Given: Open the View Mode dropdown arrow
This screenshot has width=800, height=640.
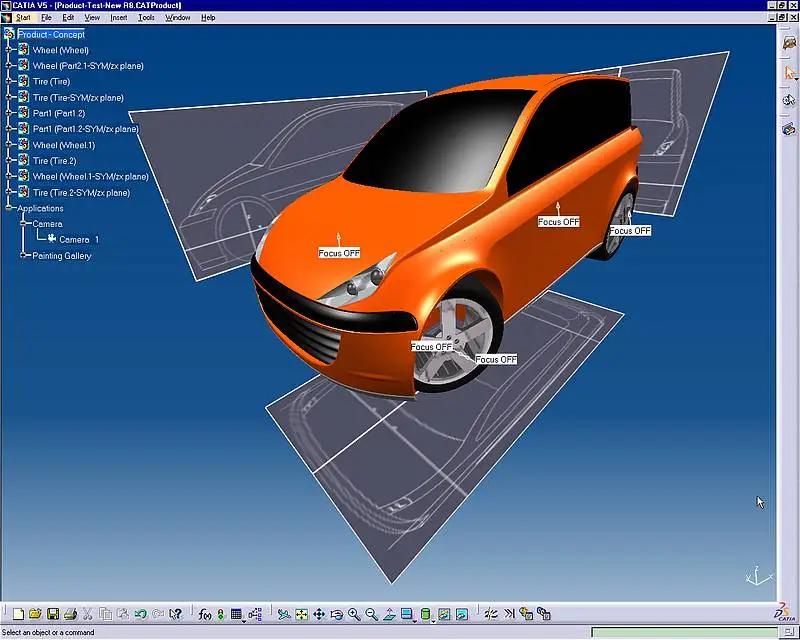Looking at the screenshot, I should [x=433, y=621].
